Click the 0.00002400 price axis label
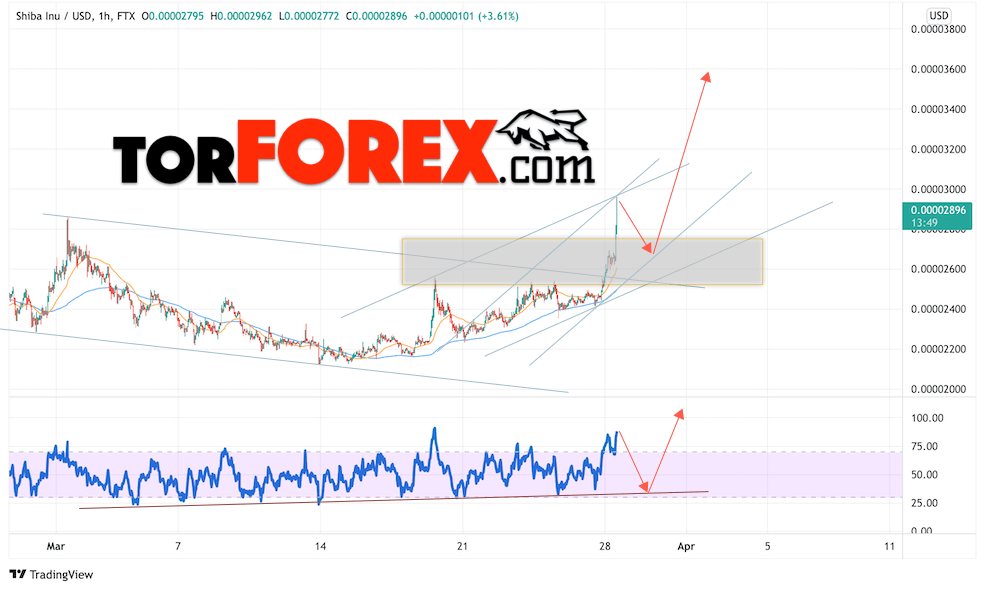Viewport: 985px width, 590px height. [938, 309]
